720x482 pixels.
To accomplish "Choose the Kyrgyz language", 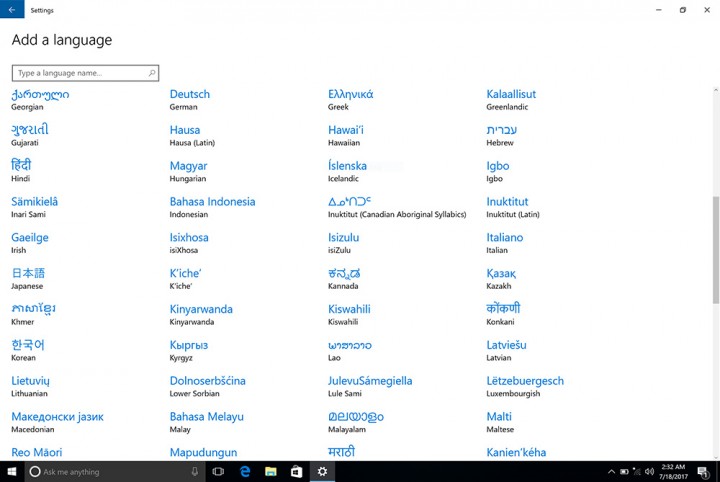I will pyautogui.click(x=189, y=350).
